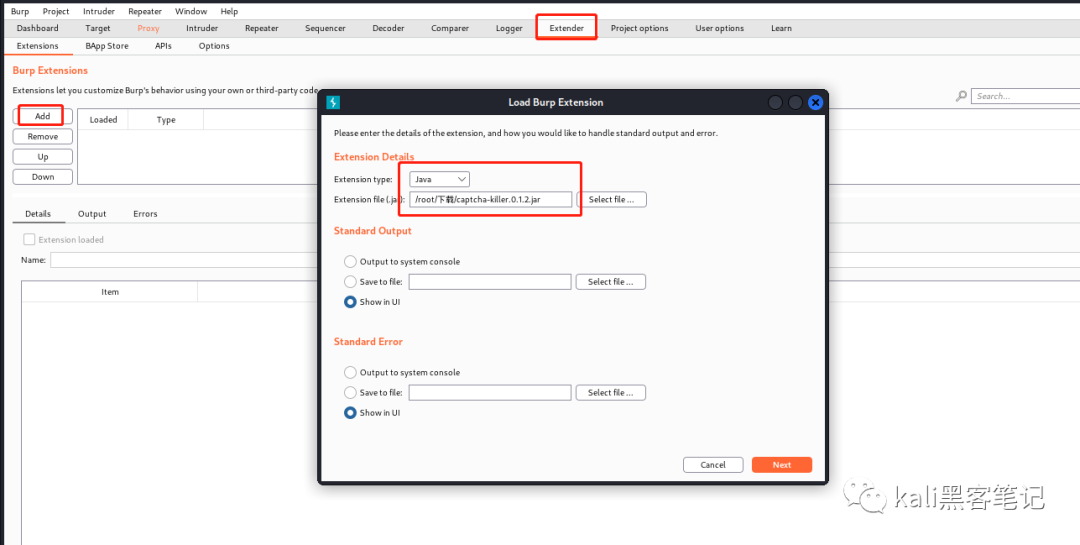This screenshot has width=1080, height=545.
Task: Show the Output tab of extension
Action: pos(92,214)
